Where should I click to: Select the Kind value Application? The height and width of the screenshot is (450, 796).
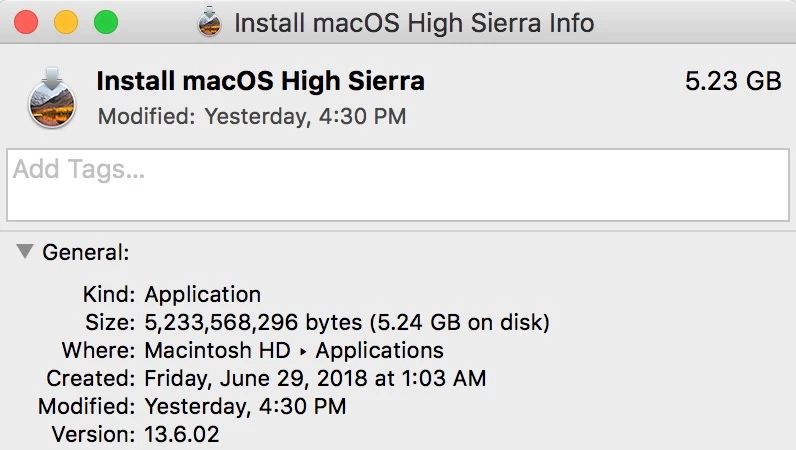tap(203, 295)
